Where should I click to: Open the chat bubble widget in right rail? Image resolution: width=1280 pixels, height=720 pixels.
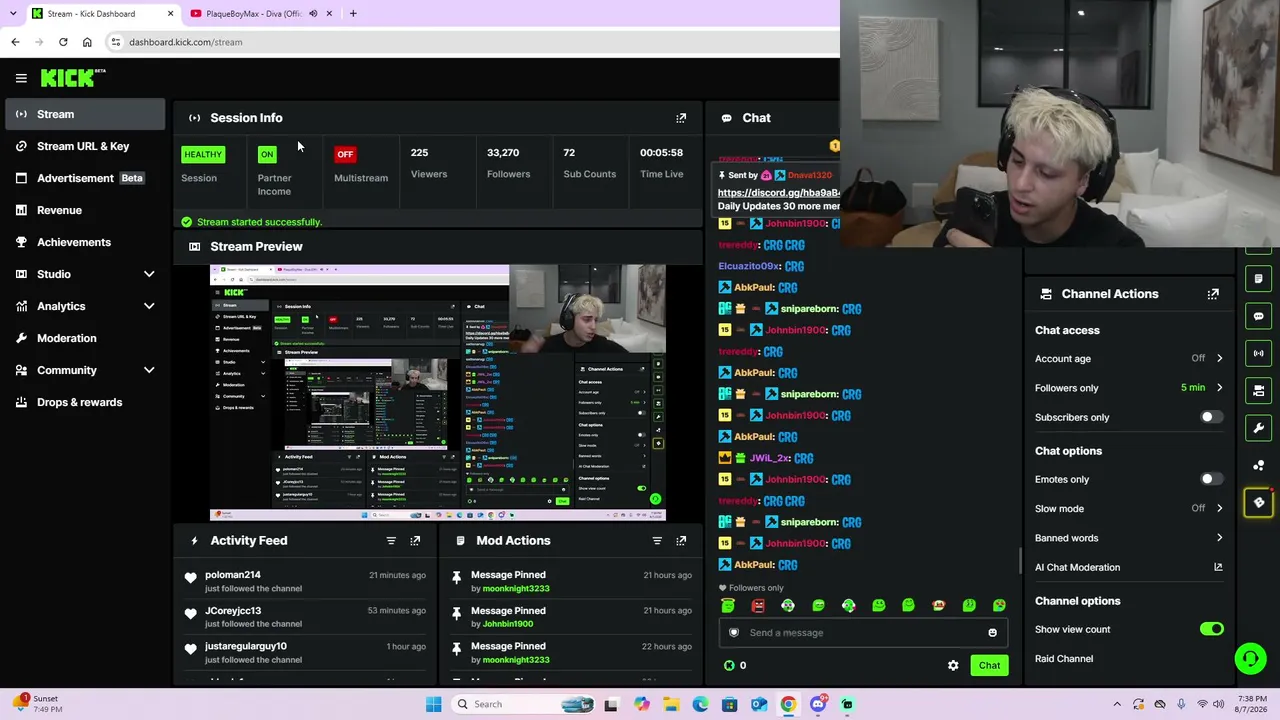click(1259, 316)
